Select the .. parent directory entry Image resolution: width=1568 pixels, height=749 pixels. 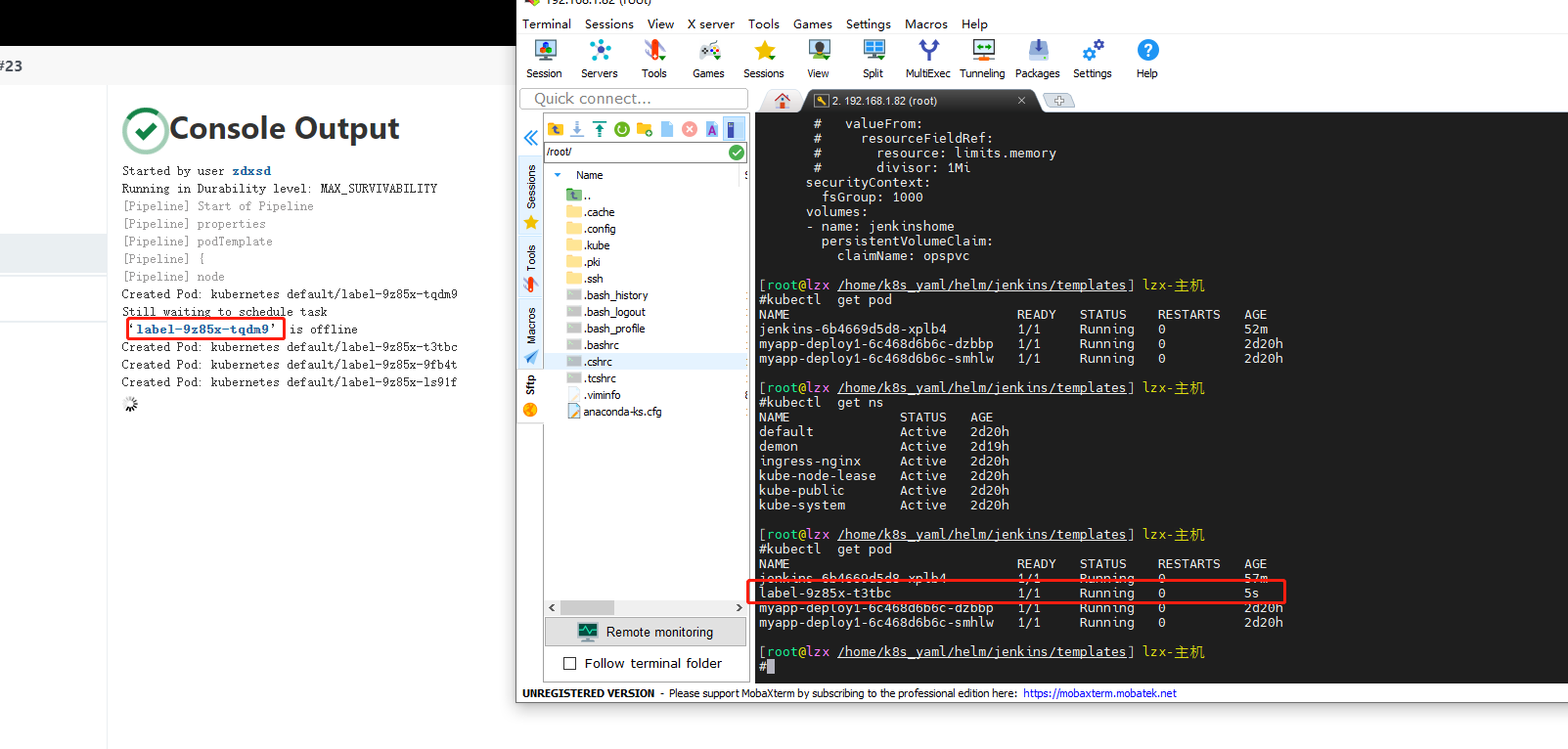coord(579,196)
